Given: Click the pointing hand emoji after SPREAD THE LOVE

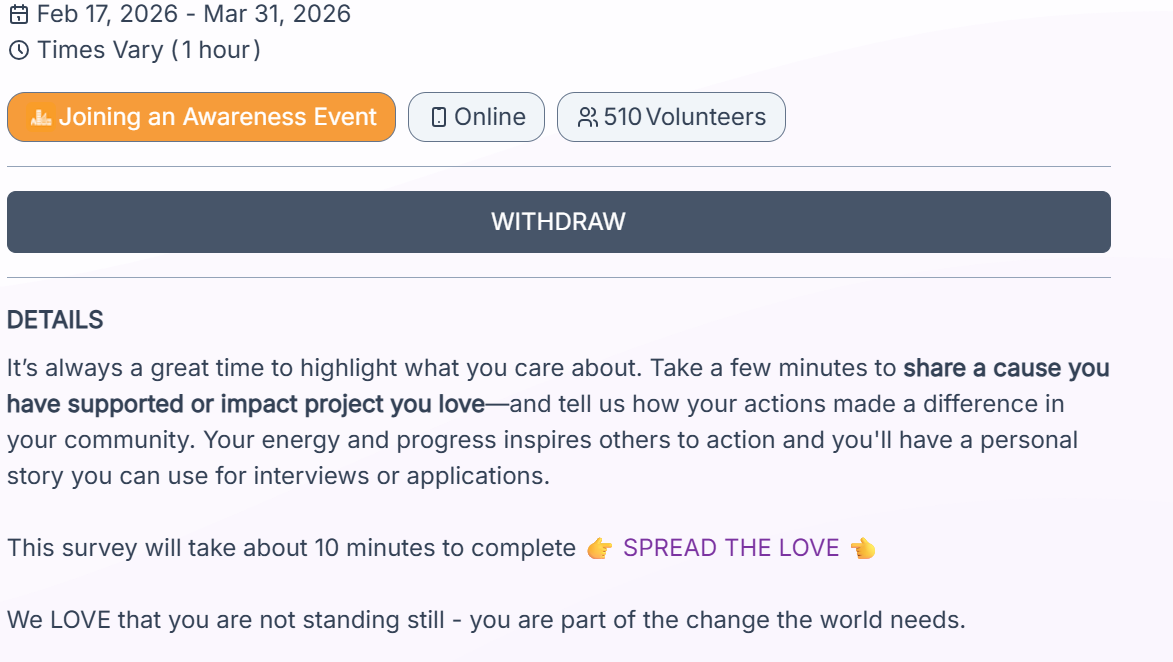Looking at the screenshot, I should coord(862,548).
